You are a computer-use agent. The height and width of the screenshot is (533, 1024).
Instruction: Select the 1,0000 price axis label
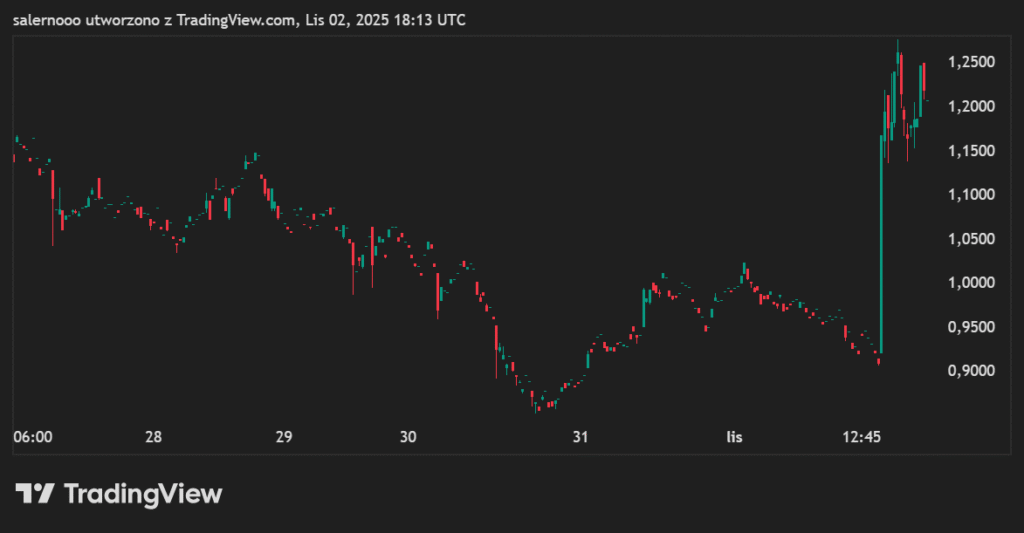(970, 282)
